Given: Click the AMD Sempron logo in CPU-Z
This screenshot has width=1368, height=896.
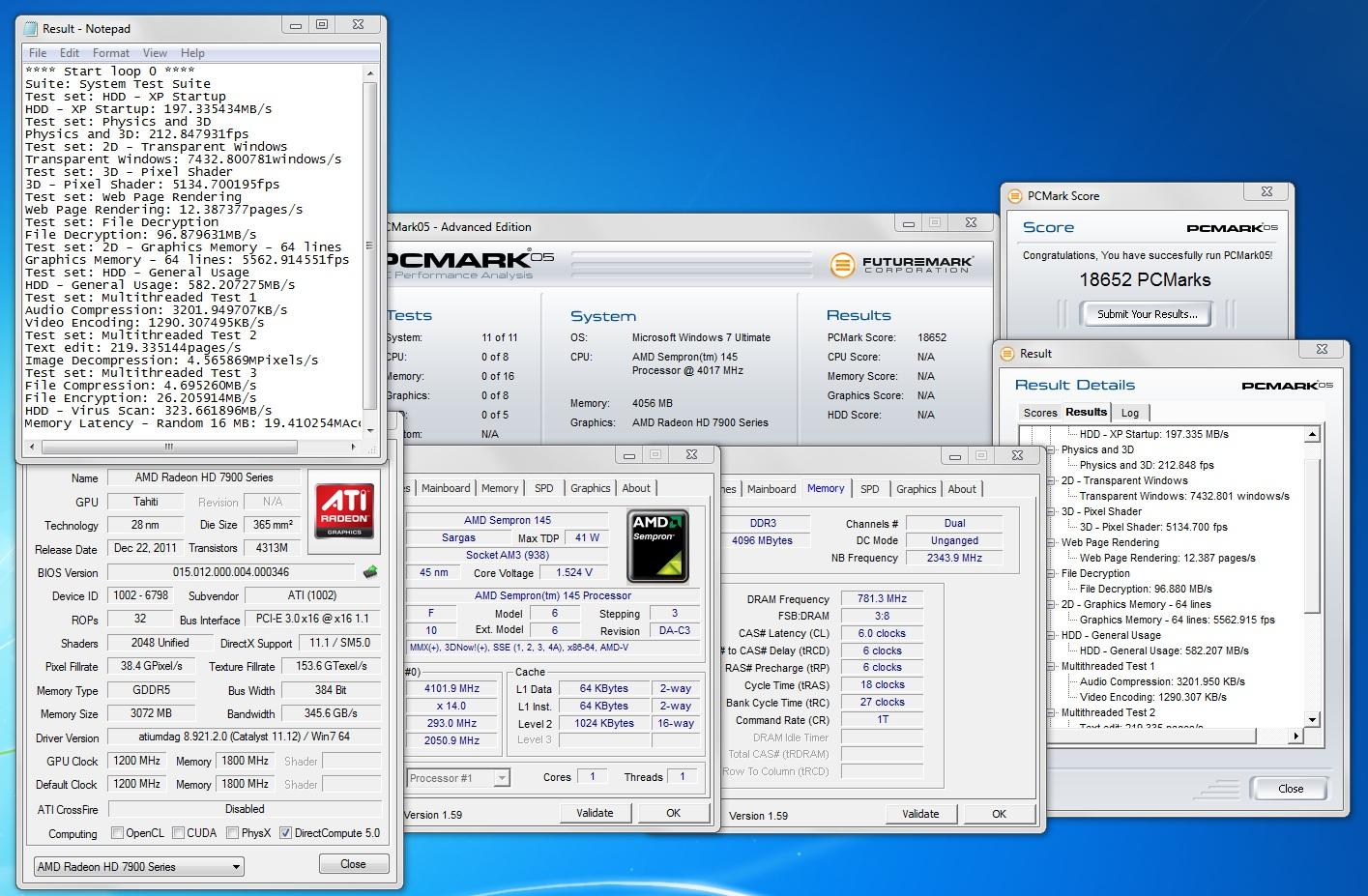Looking at the screenshot, I should pos(657,545).
